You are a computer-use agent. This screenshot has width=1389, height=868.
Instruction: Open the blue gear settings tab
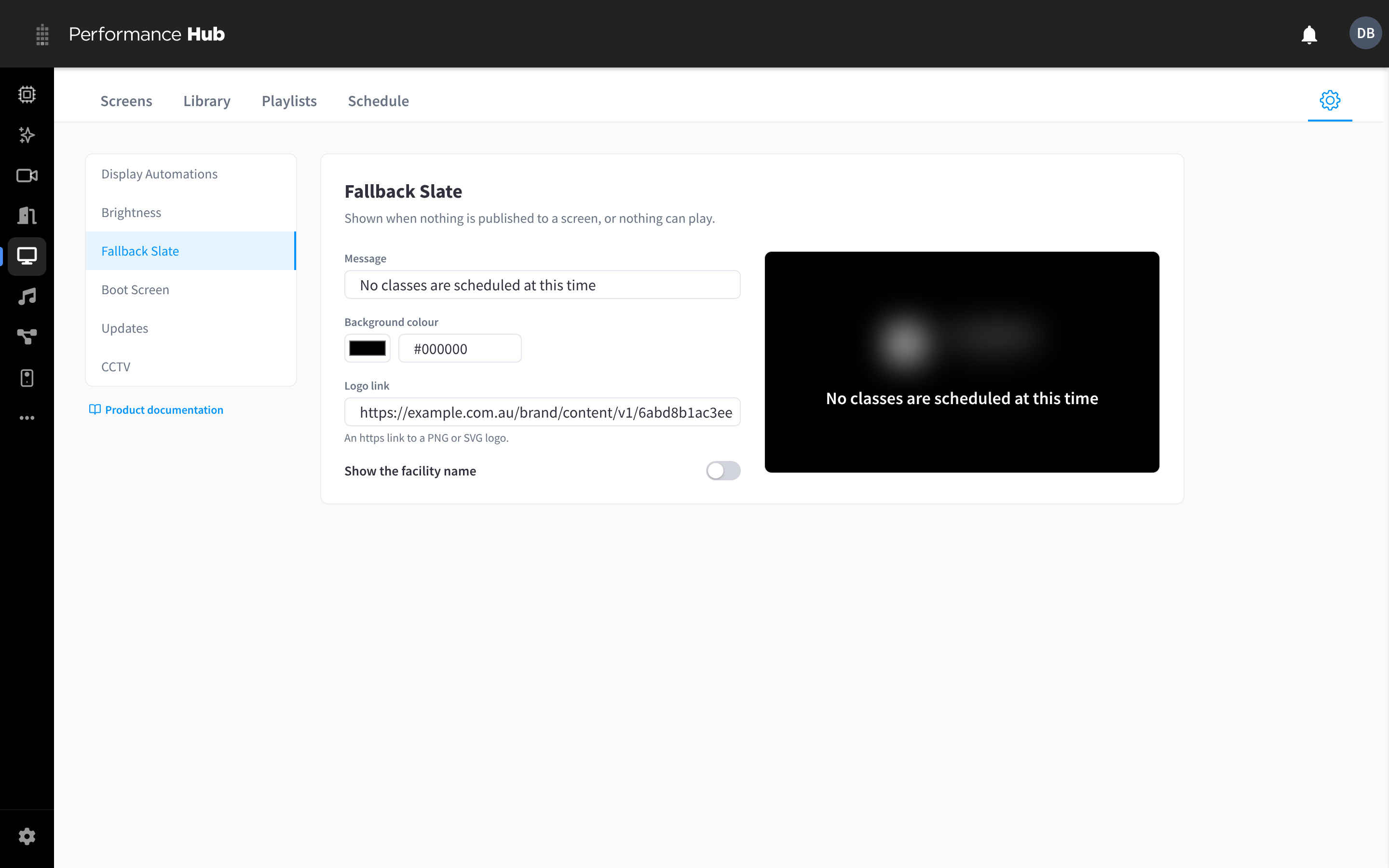[x=1329, y=100]
